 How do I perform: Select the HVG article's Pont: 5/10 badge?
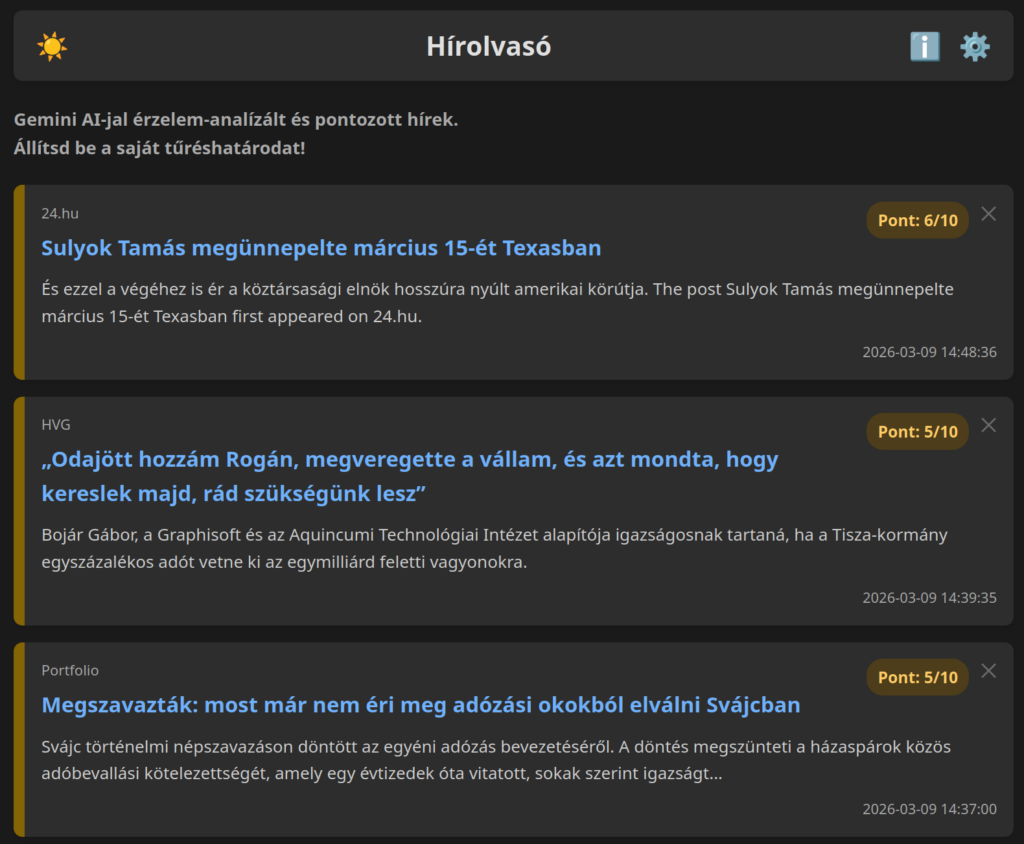point(917,432)
